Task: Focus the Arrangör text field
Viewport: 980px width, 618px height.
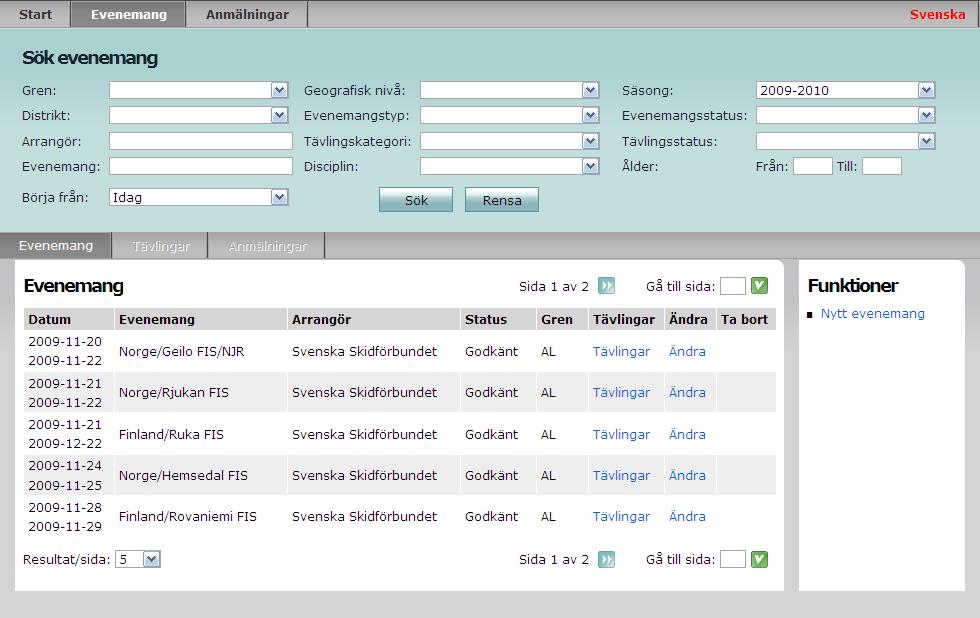Action: coord(201,141)
